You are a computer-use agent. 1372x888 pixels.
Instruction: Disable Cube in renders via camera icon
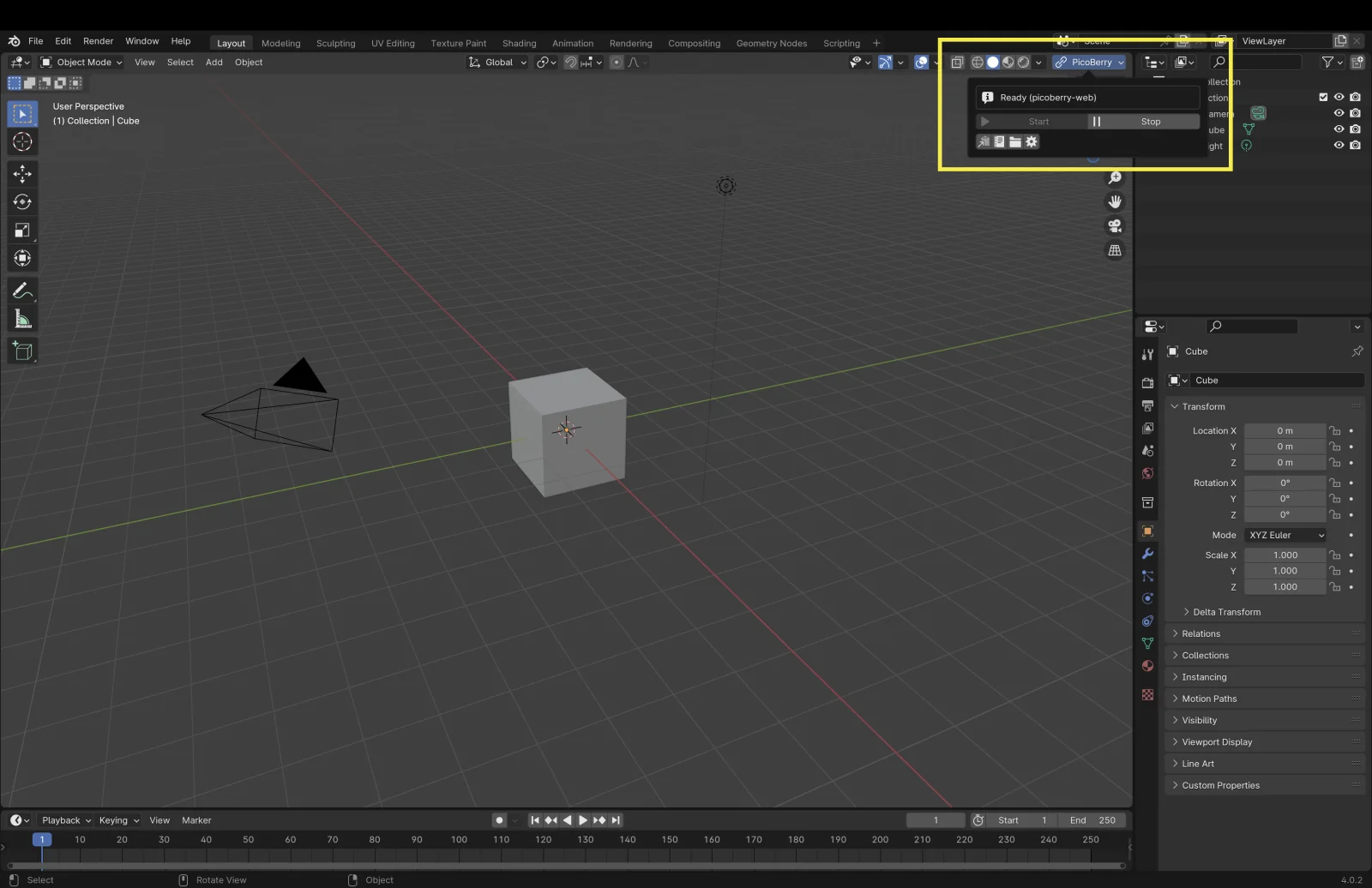[x=1355, y=129]
